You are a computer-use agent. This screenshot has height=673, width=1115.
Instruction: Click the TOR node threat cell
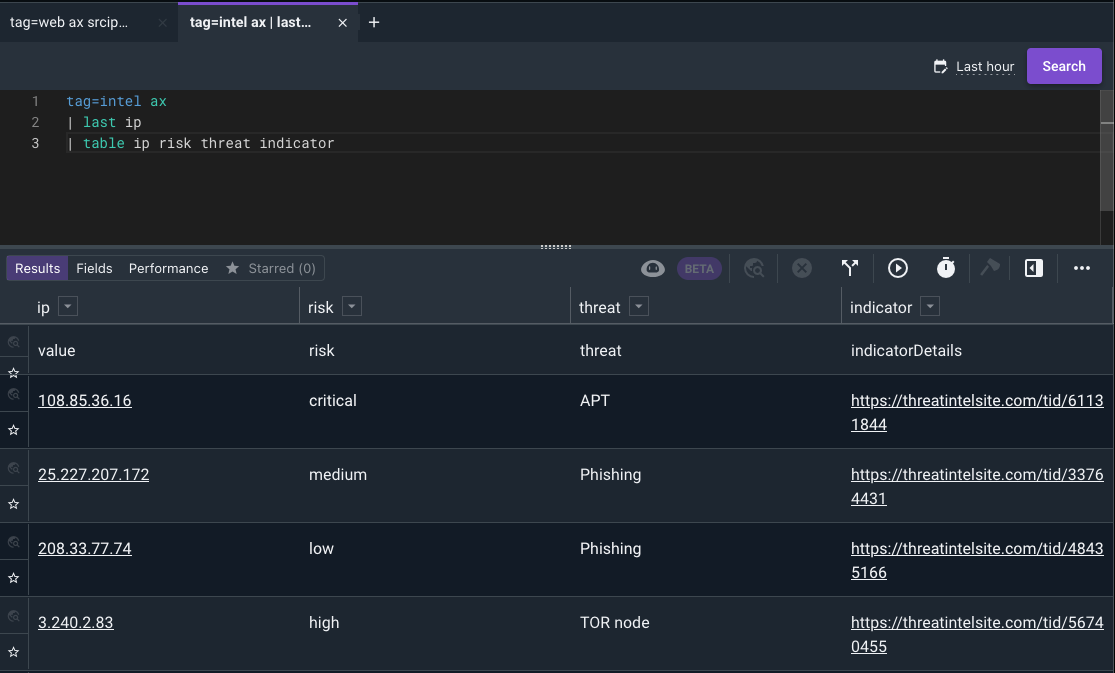pos(614,622)
